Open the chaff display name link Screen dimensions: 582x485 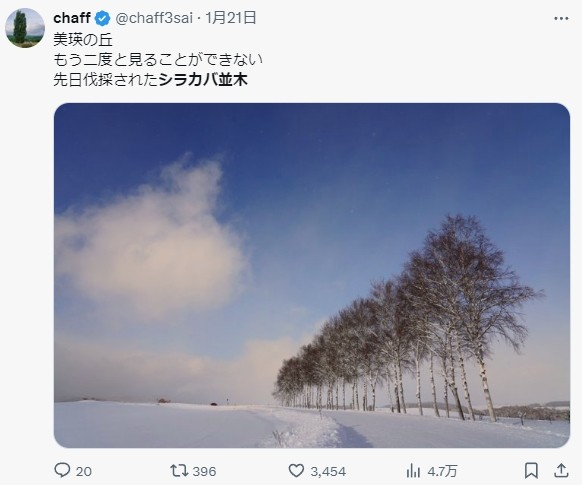pyautogui.click(x=72, y=18)
